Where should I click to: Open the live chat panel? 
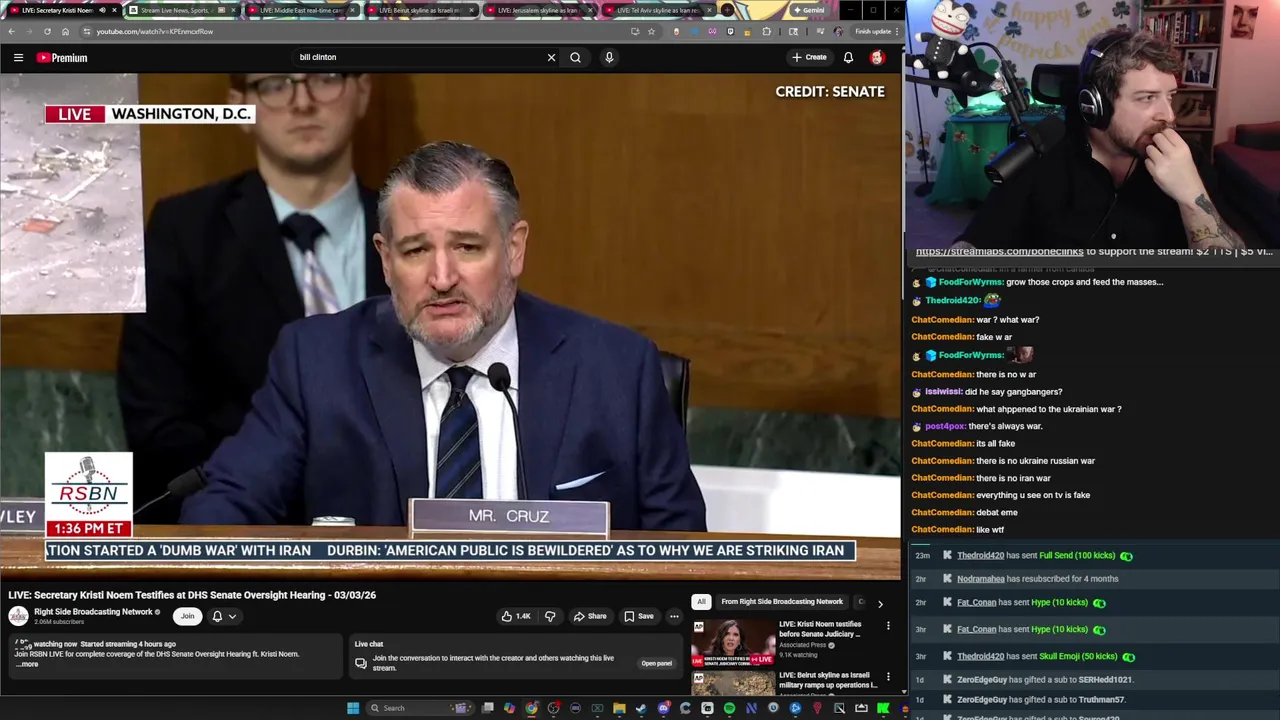[x=656, y=663]
